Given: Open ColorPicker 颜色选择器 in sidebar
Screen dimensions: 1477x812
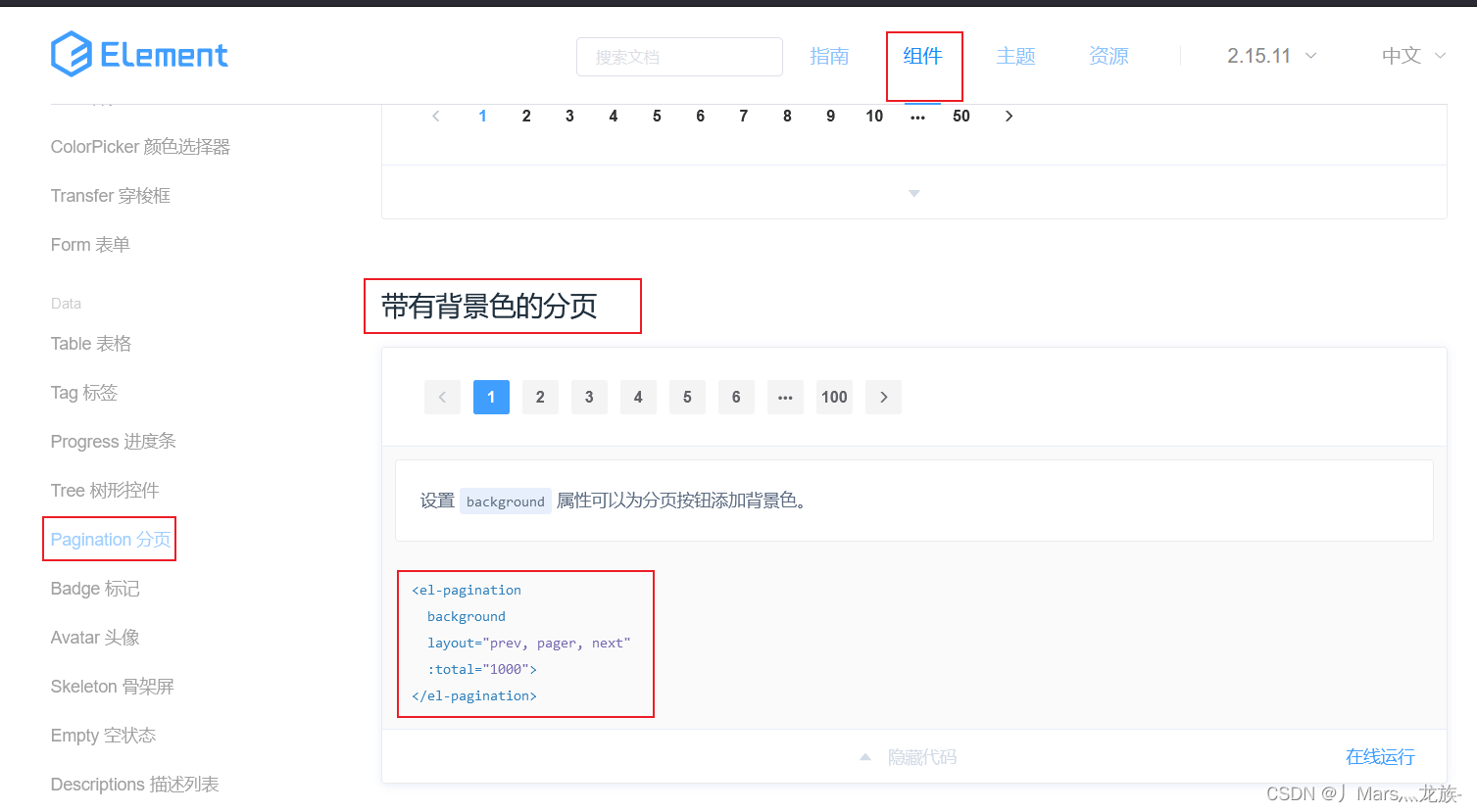Looking at the screenshot, I should [x=140, y=147].
